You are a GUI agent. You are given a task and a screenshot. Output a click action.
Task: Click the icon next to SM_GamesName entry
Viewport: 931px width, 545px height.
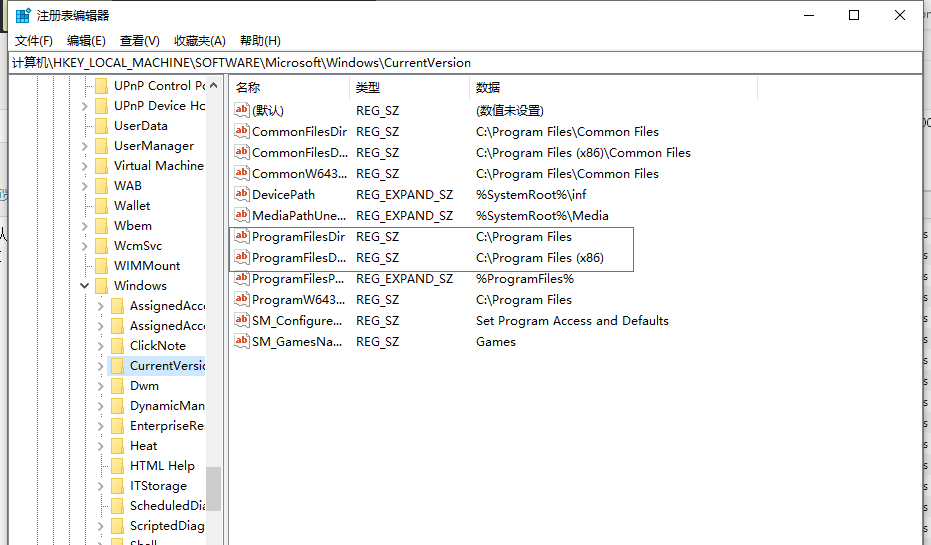coord(241,342)
